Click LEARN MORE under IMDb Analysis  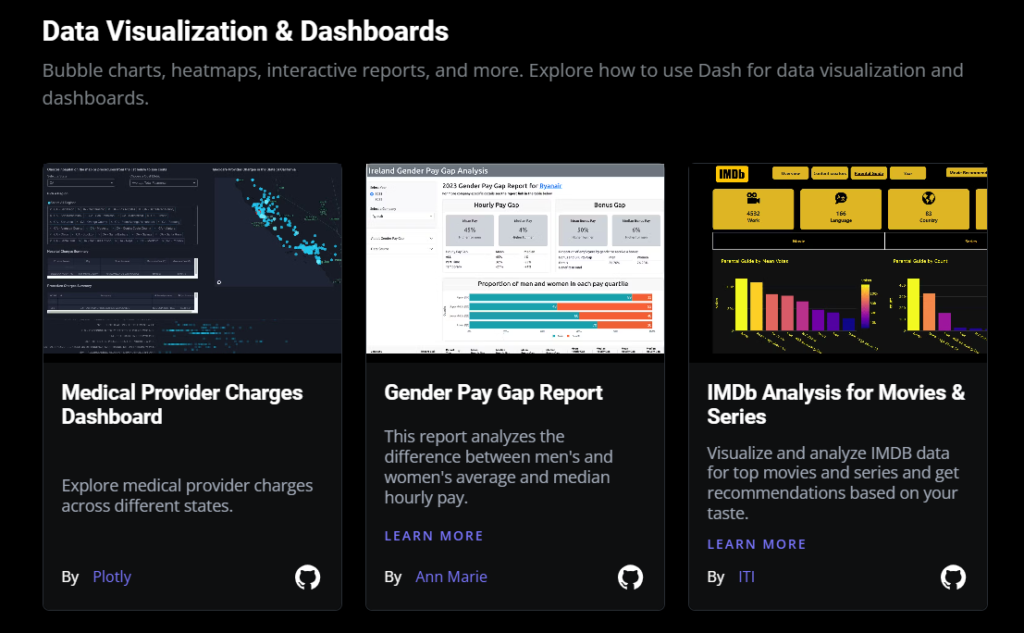756,544
